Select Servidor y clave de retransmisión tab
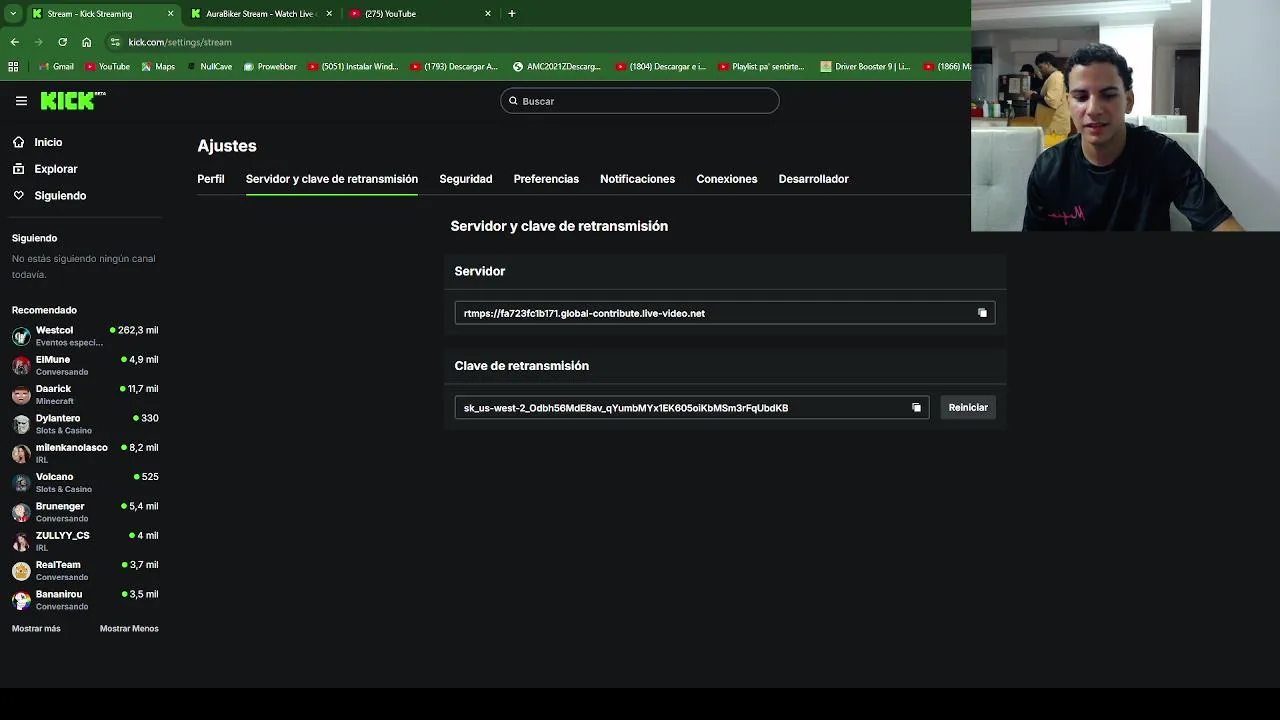Image resolution: width=1280 pixels, height=720 pixels. (332, 179)
